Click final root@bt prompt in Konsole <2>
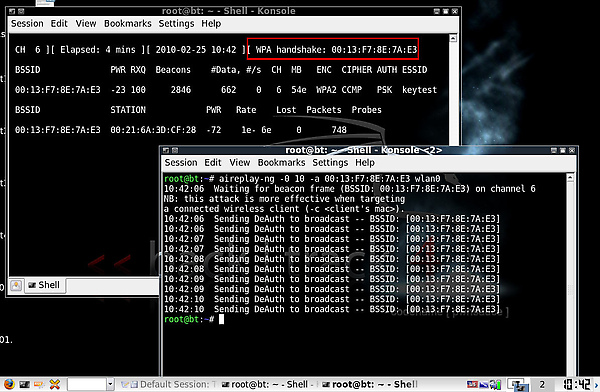This screenshot has height=392, width=600. [189, 319]
